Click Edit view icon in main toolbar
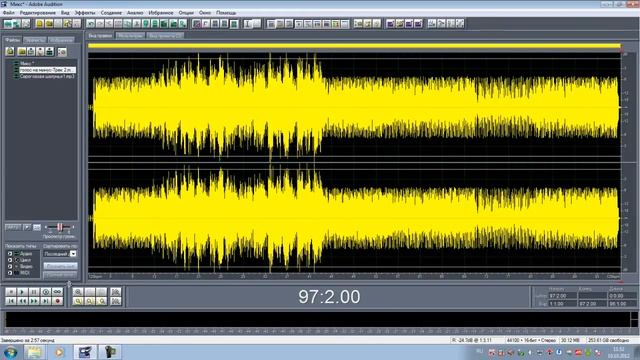Viewport: 640px width, 360px height. coord(8,24)
